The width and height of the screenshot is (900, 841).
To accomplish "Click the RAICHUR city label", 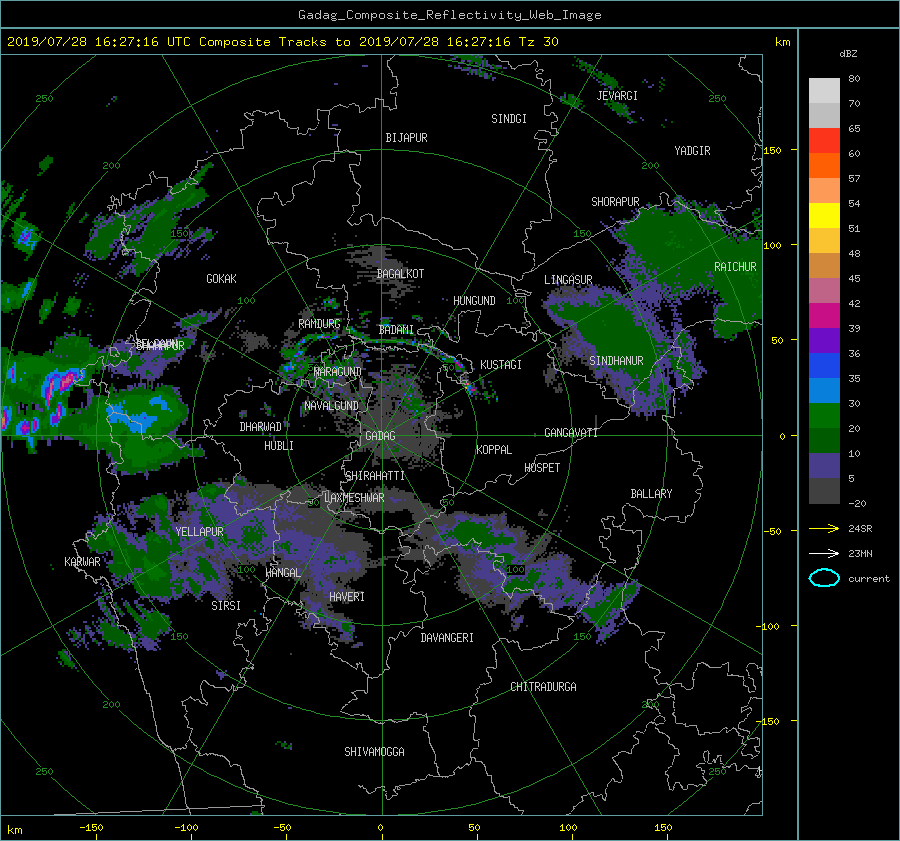I will [x=735, y=267].
